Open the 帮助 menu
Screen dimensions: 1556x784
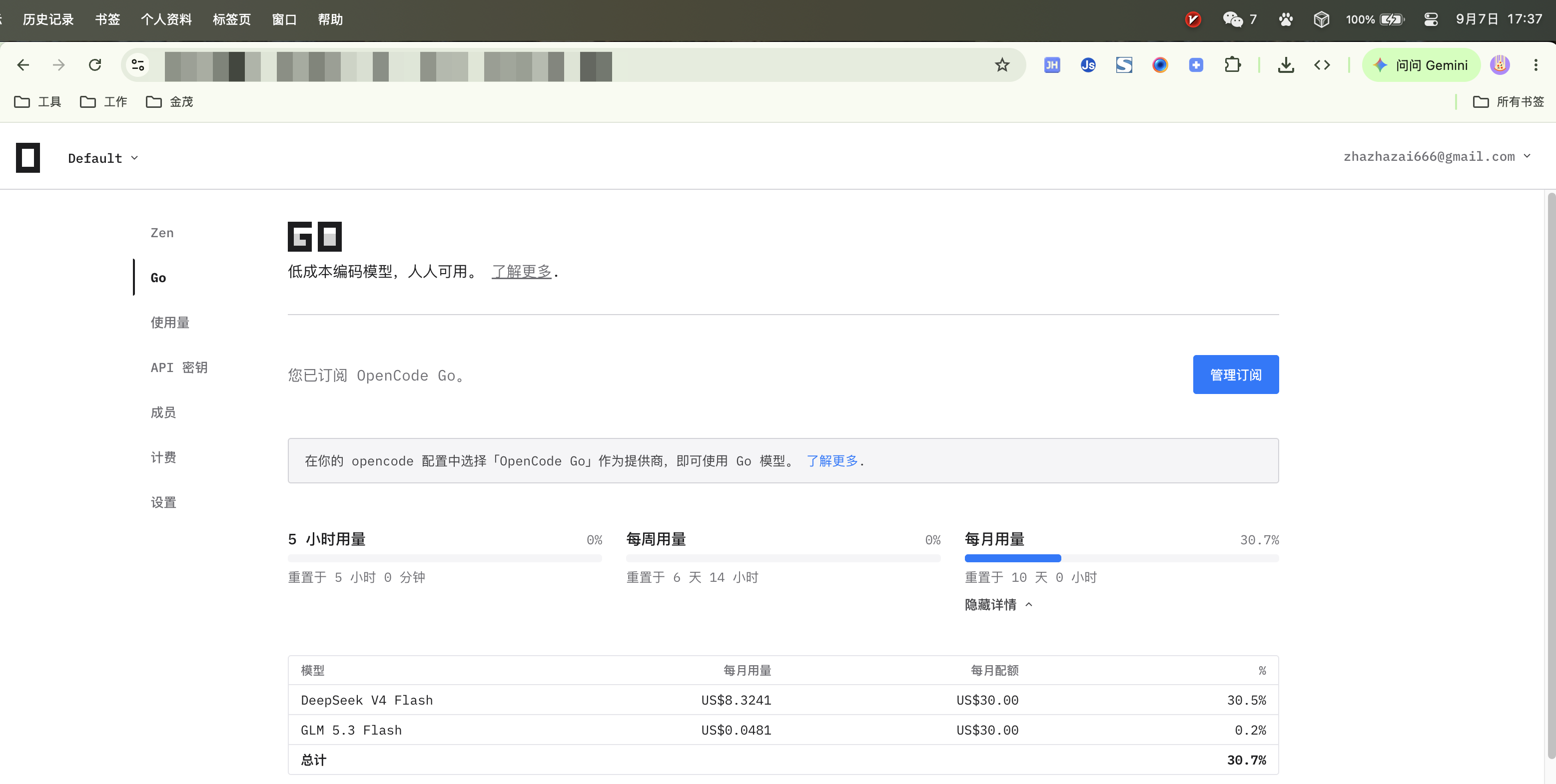(330, 19)
